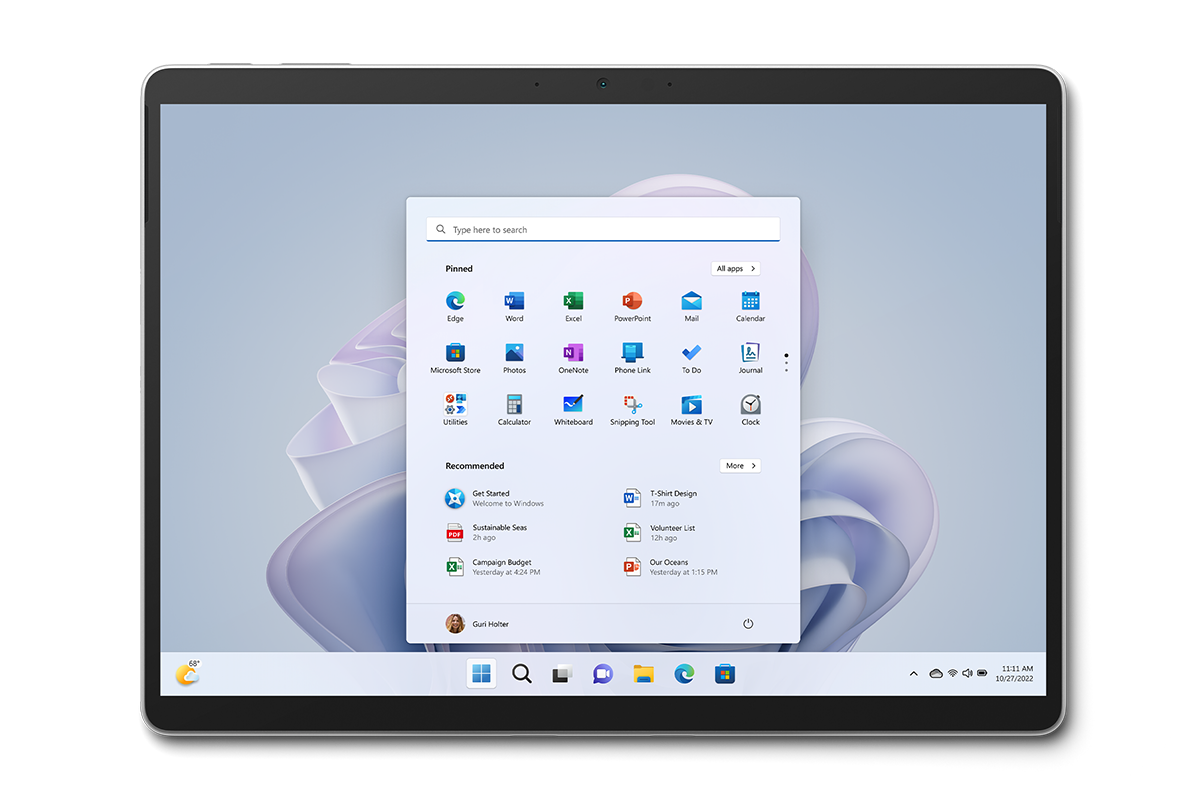Image resolution: width=1200 pixels, height=800 pixels.
Task: Go to next pinned apps page dot
Action: coord(786,363)
